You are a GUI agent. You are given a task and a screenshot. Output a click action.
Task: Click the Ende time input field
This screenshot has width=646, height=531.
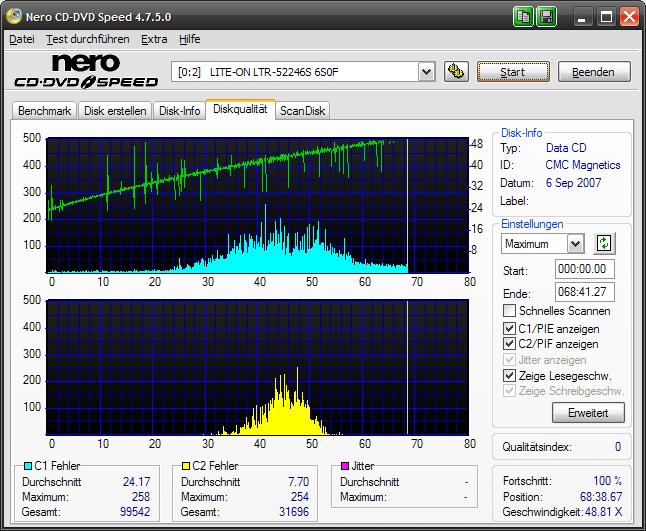585,292
